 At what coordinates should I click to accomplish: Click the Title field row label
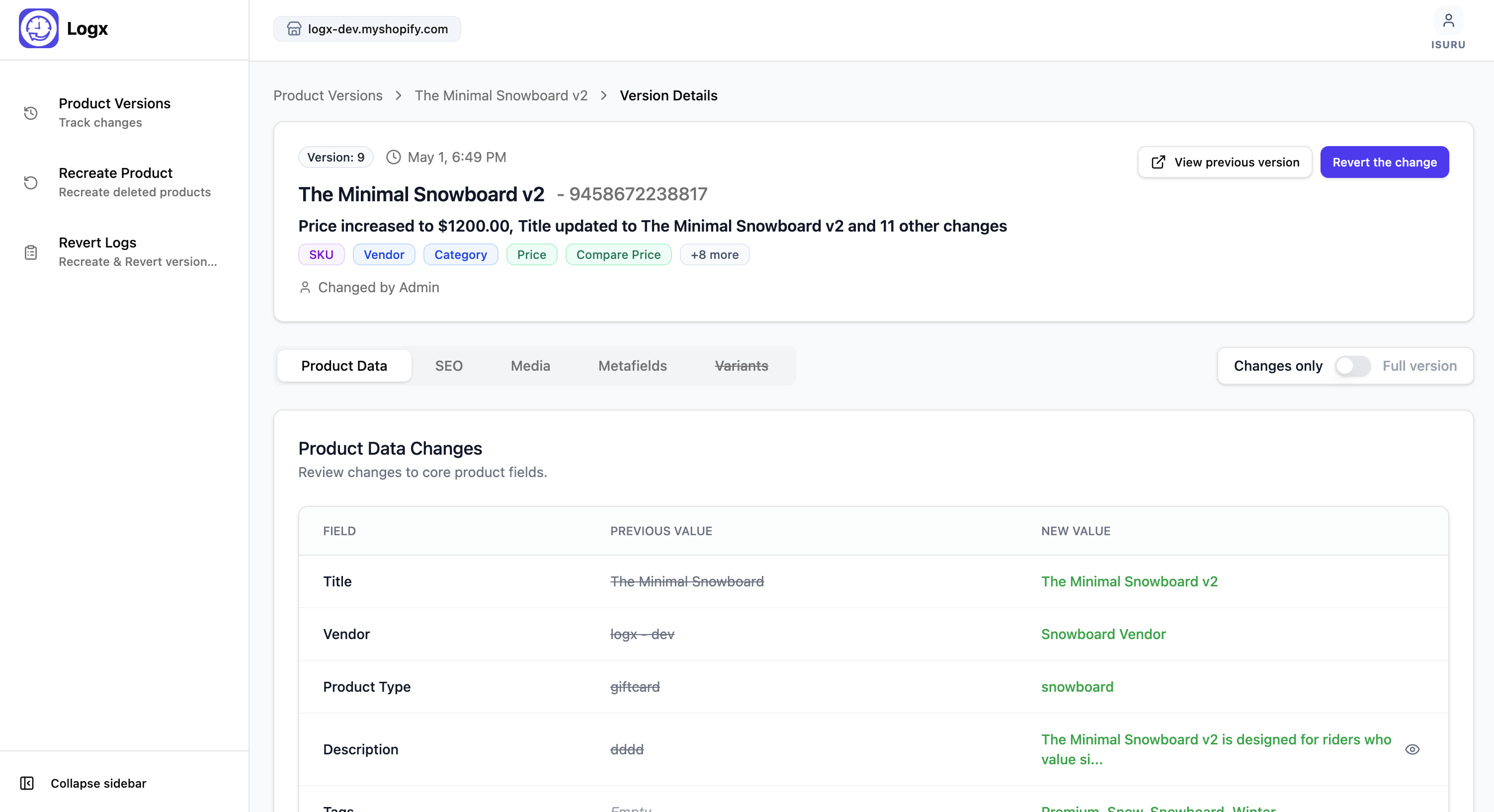click(x=337, y=581)
